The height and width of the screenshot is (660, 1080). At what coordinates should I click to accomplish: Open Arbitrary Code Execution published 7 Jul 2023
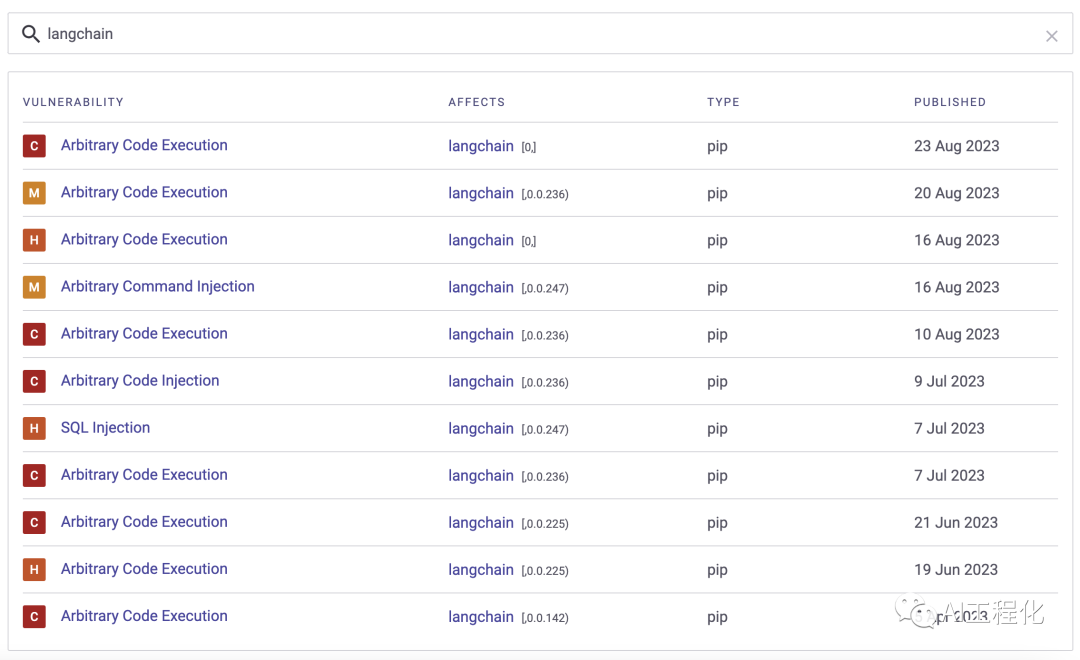144,475
